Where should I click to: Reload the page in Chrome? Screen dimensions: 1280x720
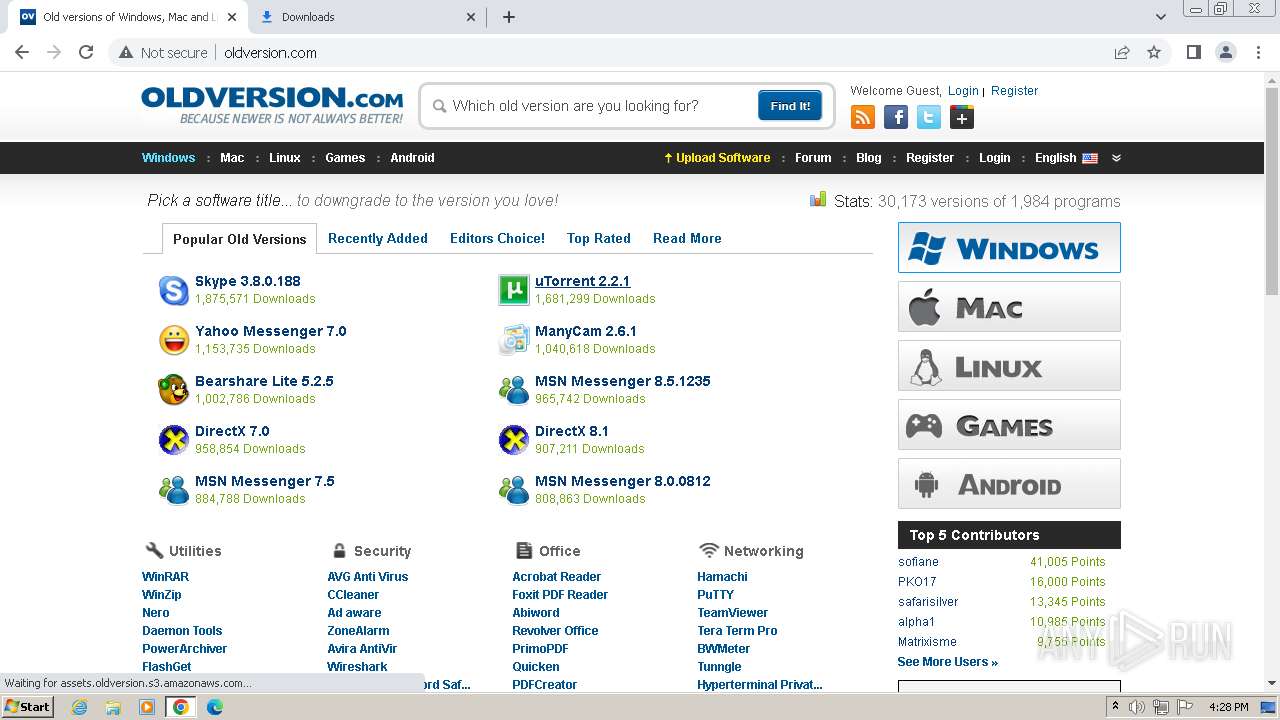86,52
